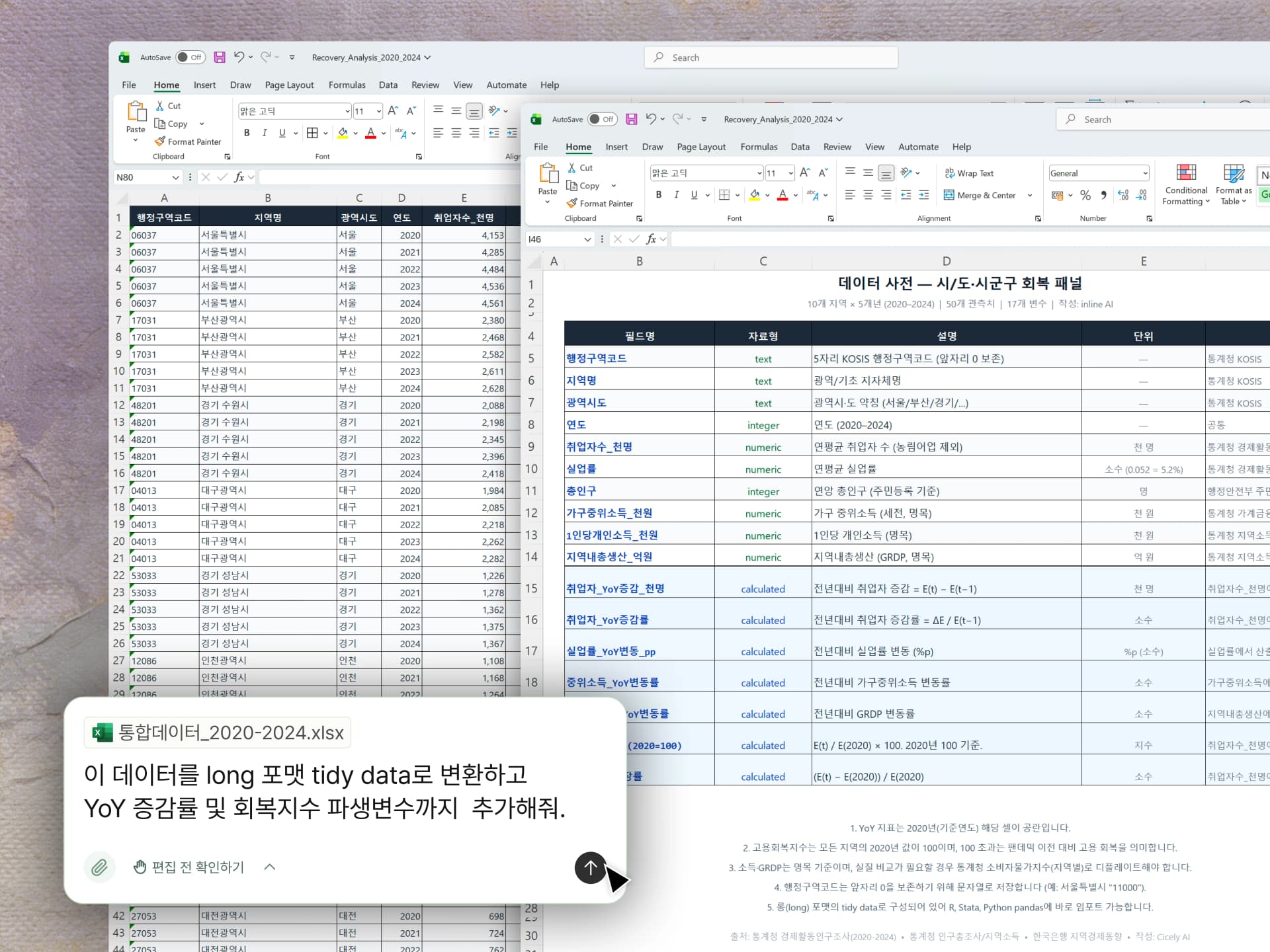1270x952 pixels.
Task: Click the paperclip attach icon in the prompt box
Action: tap(100, 867)
